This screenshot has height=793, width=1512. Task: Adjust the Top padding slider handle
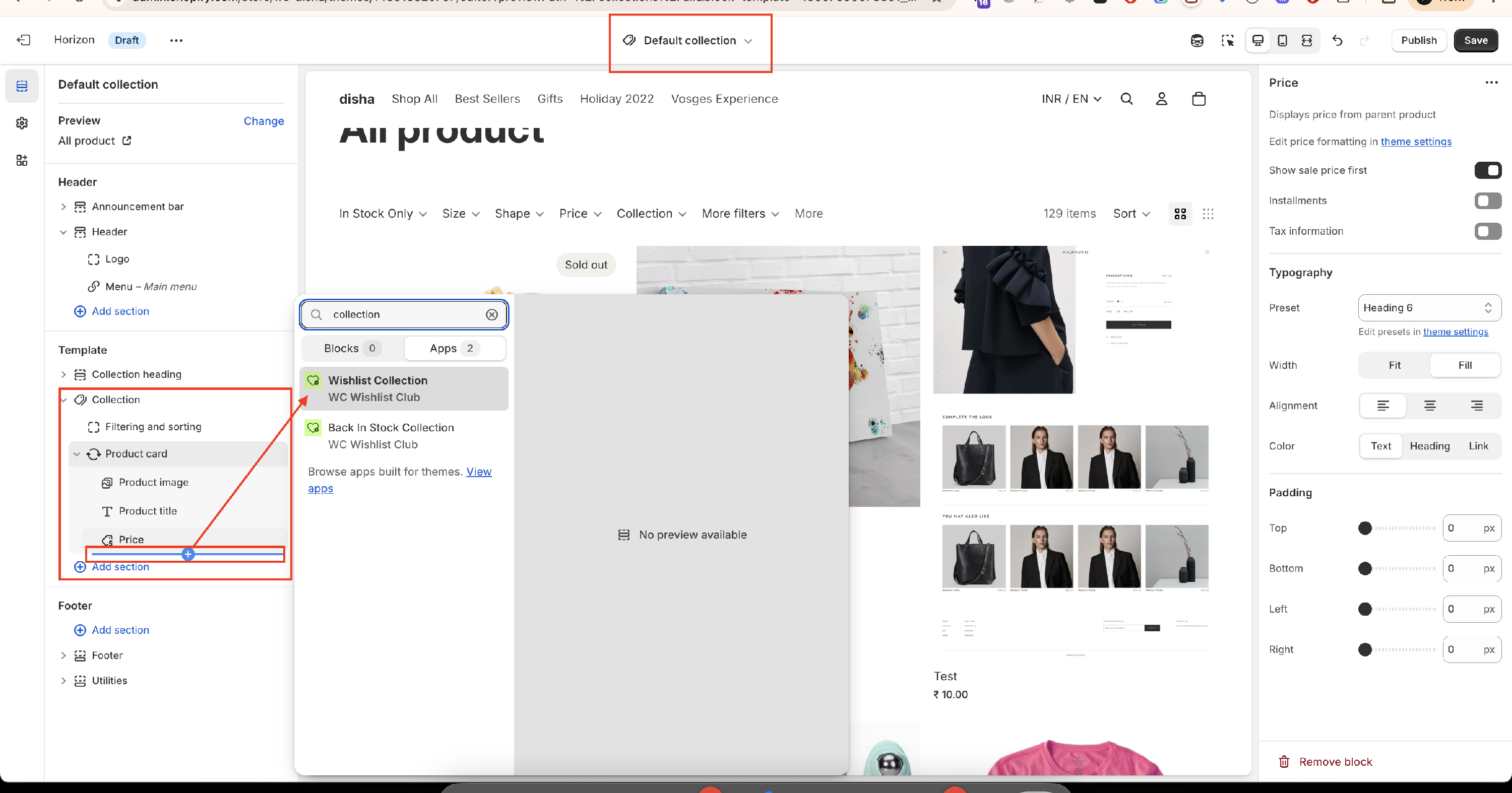pos(1365,528)
